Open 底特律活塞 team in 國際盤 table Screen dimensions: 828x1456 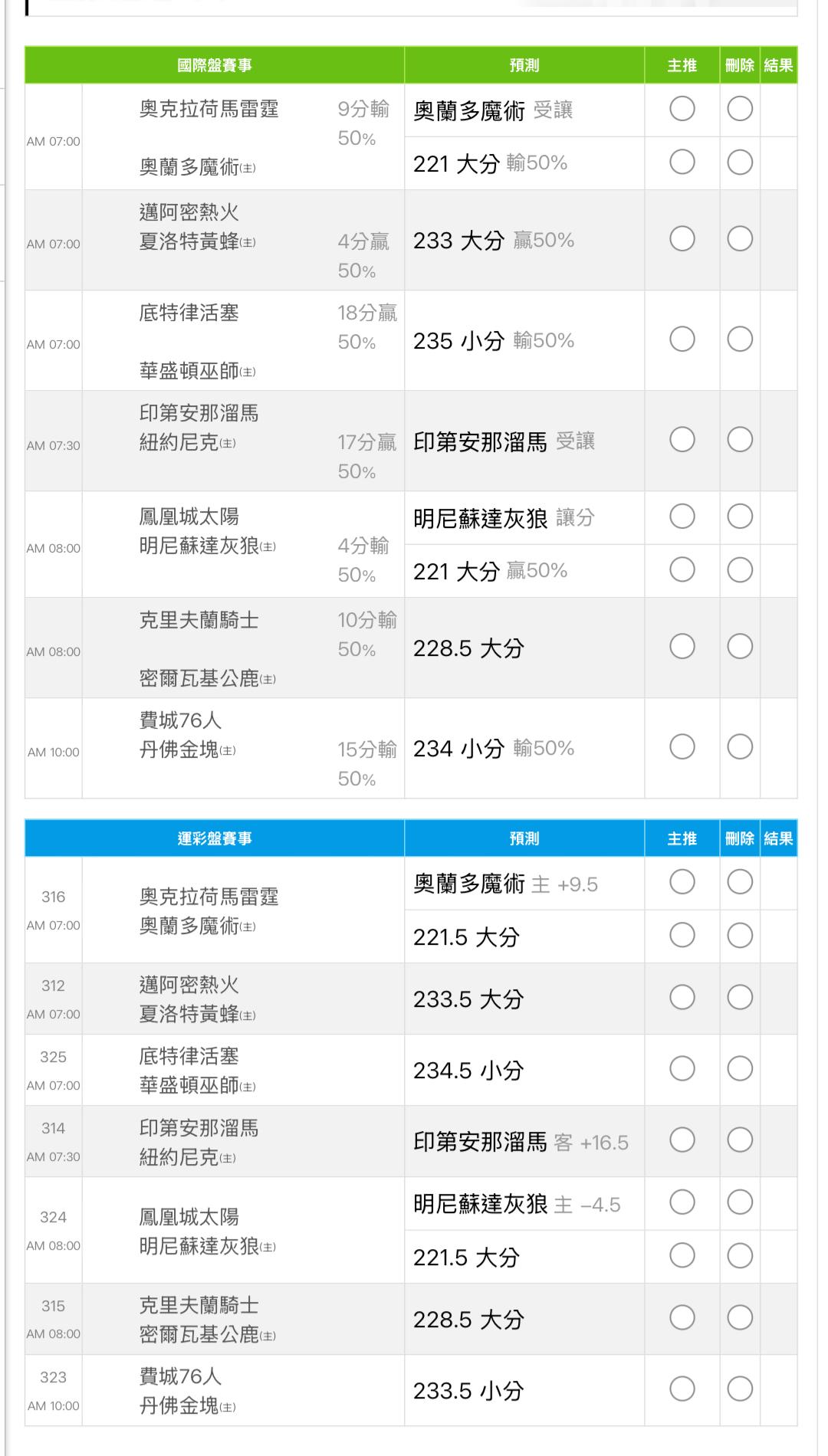pos(189,313)
